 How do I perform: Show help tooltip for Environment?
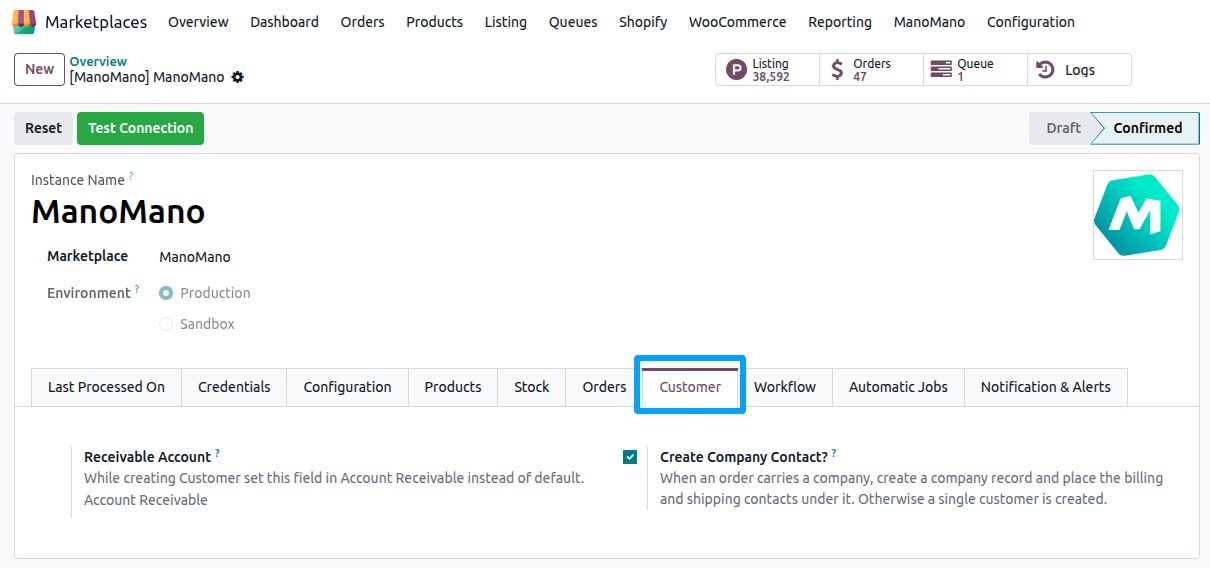click(x=137, y=290)
